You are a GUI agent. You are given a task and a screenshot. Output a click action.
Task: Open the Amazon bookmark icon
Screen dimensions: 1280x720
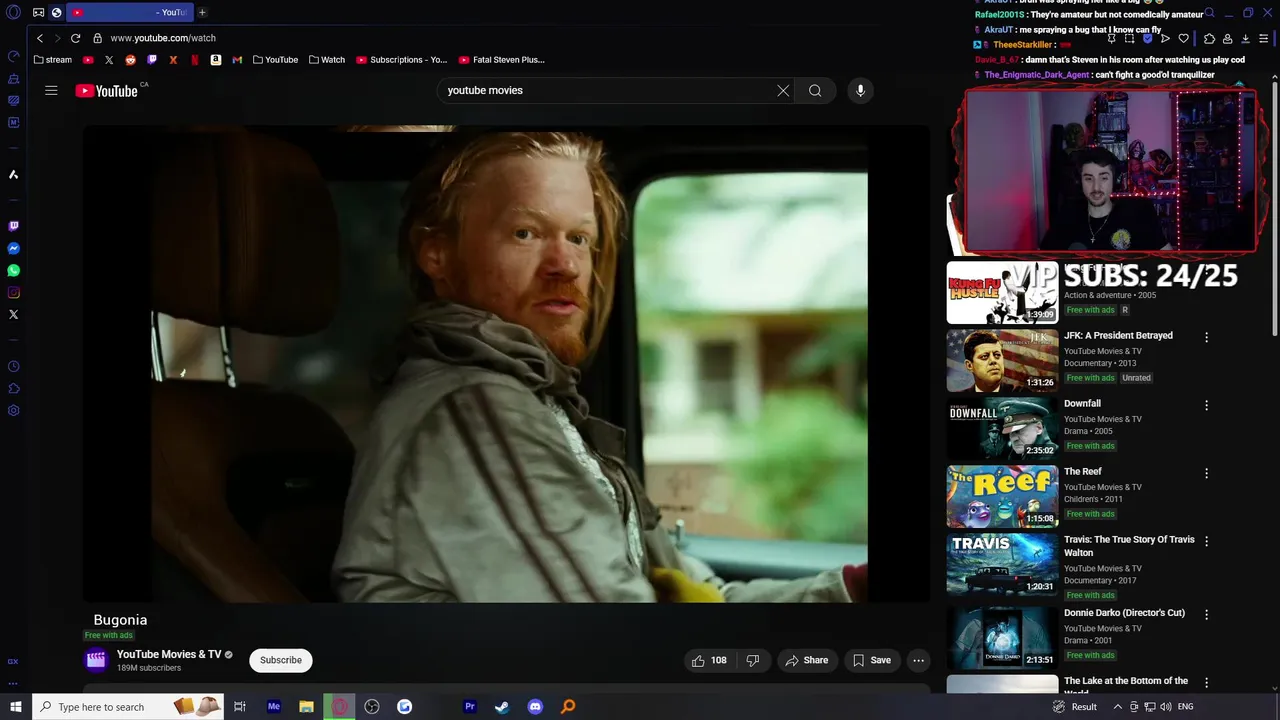(215, 60)
